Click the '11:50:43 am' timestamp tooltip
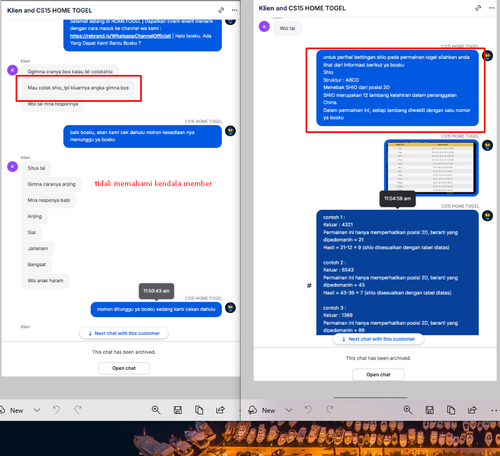Viewport: 500px width, 456px height. pyautogui.click(x=156, y=291)
